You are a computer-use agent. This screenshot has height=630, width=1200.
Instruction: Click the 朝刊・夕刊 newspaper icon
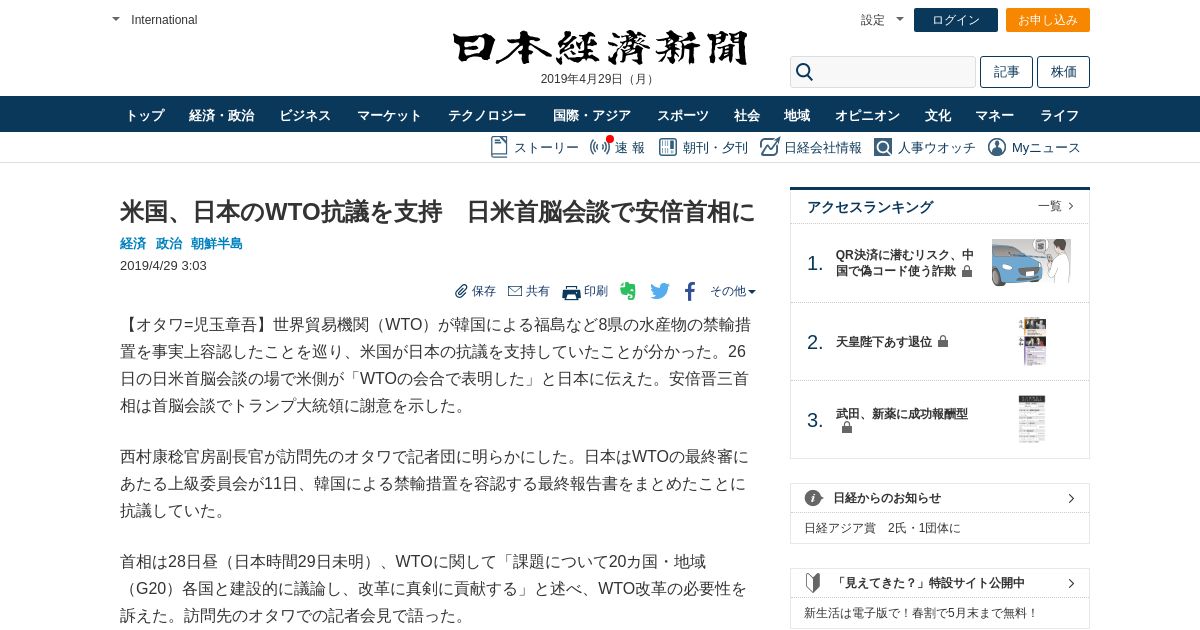(667, 147)
